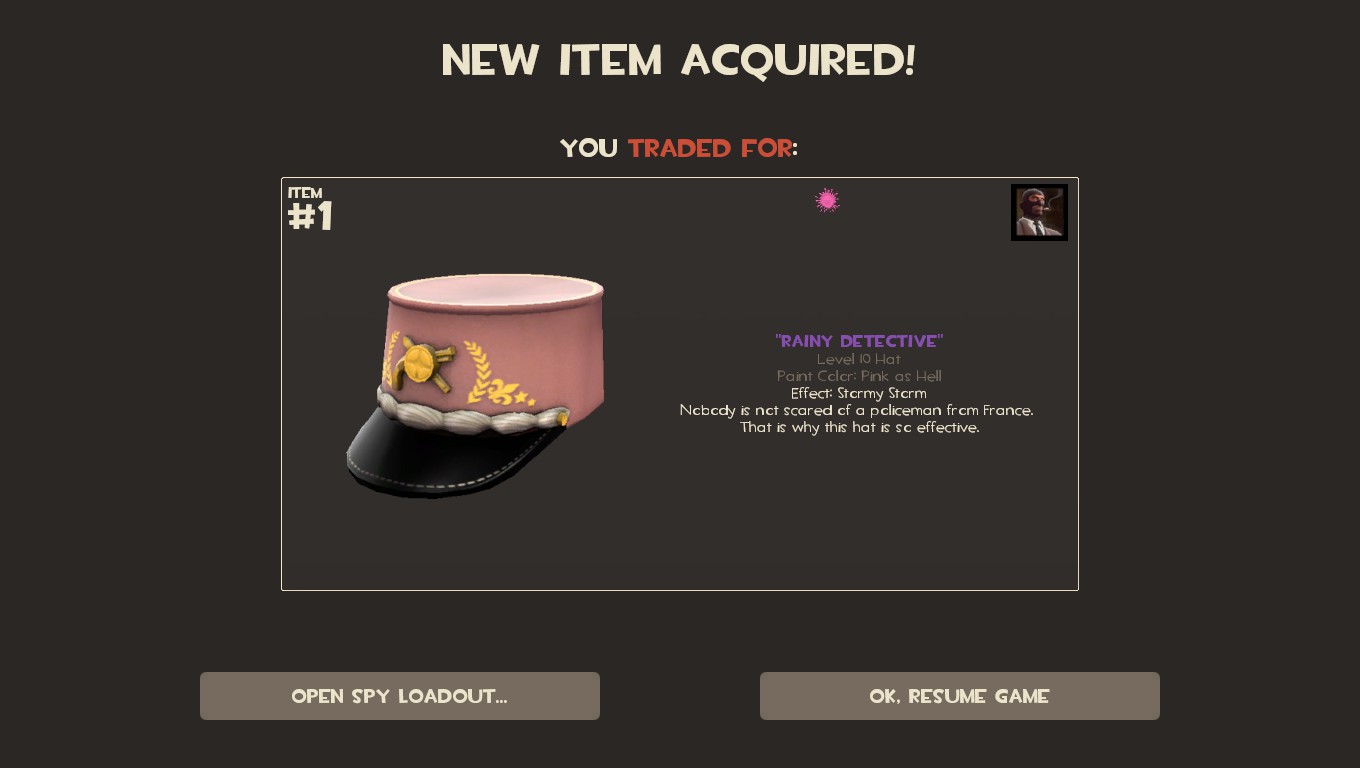Viewport: 1360px width, 768px height.
Task: Click "That is why this hat" description line
Action: pos(860,427)
